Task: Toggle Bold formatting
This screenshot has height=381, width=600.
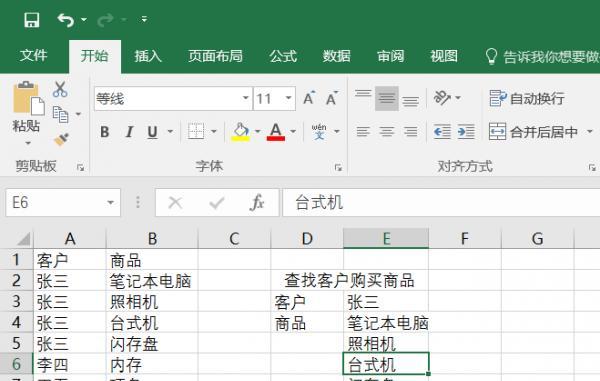Action: pyautogui.click(x=104, y=132)
